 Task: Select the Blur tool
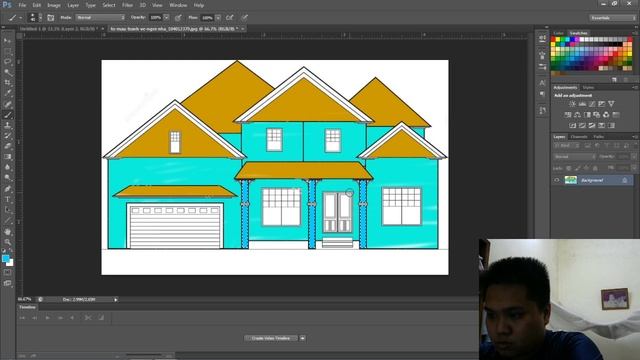7,167
